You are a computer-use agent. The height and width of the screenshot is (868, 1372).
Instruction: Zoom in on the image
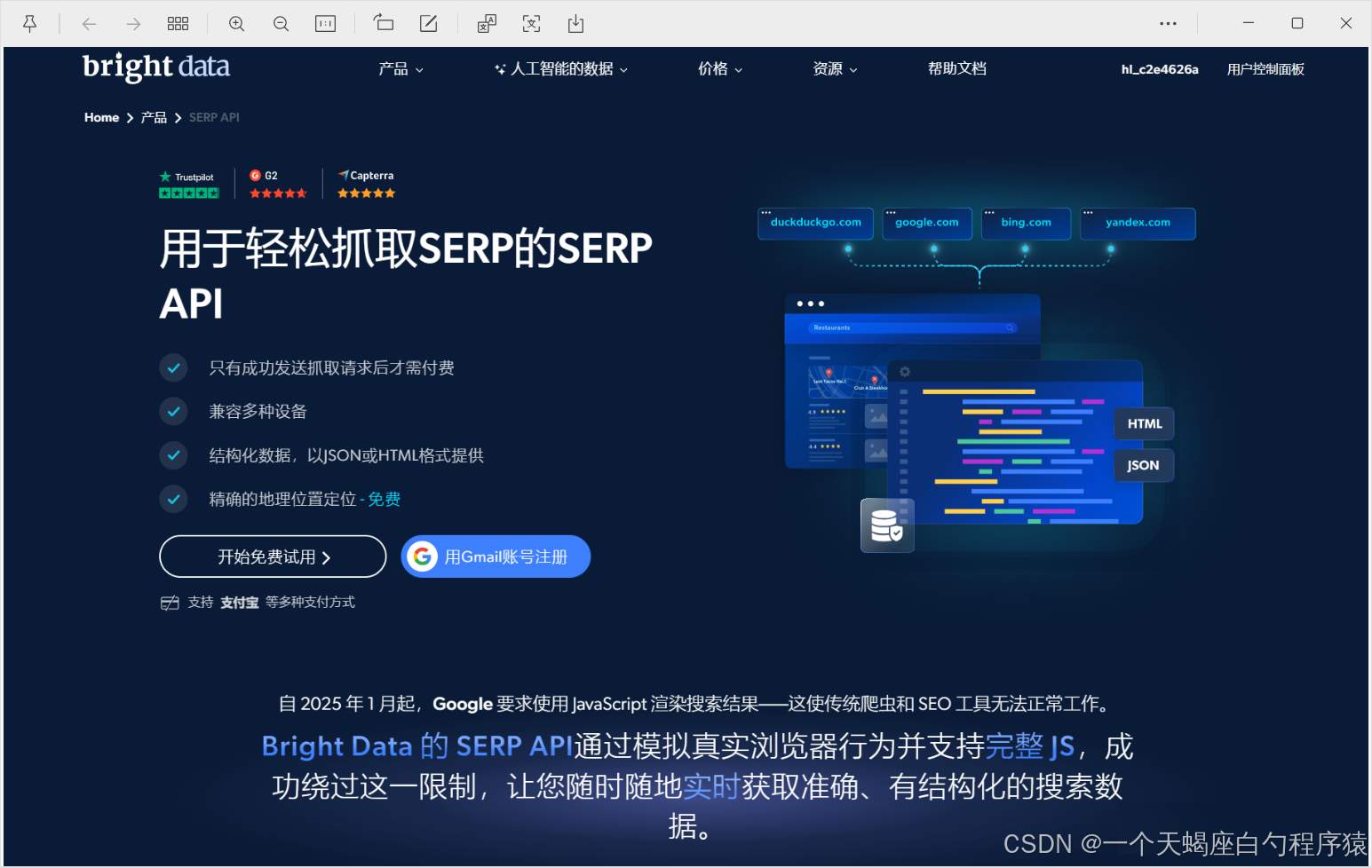237,24
